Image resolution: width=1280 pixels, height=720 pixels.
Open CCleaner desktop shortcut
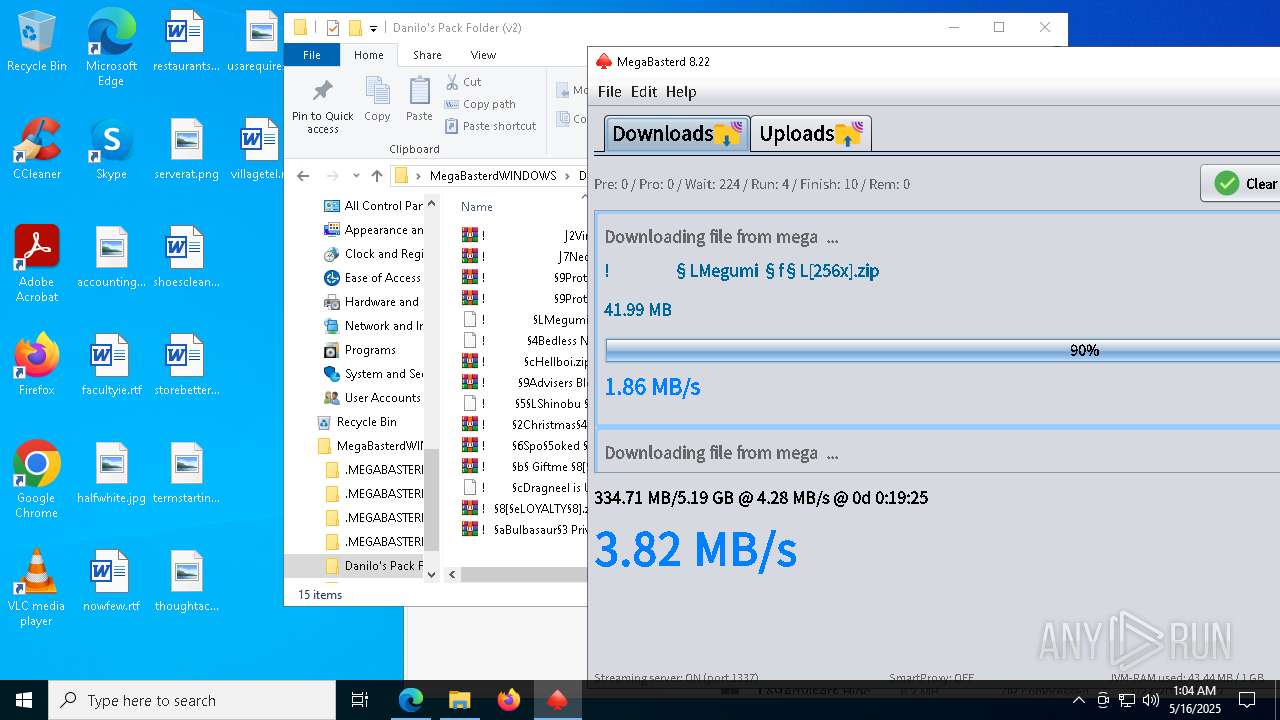(37, 149)
